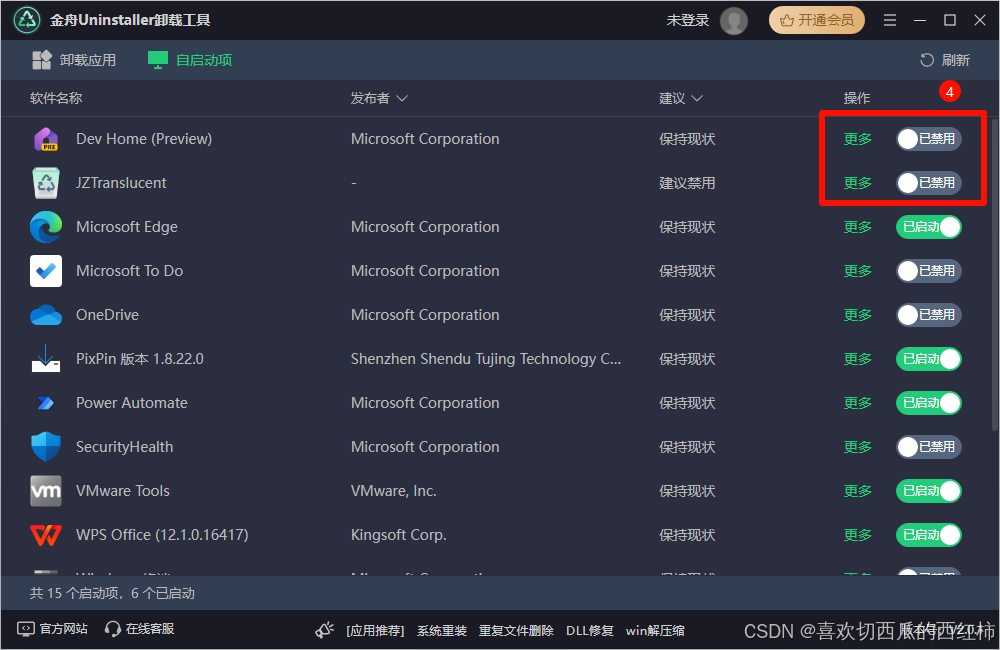
Task: Click the user avatar icon
Action: 733,20
